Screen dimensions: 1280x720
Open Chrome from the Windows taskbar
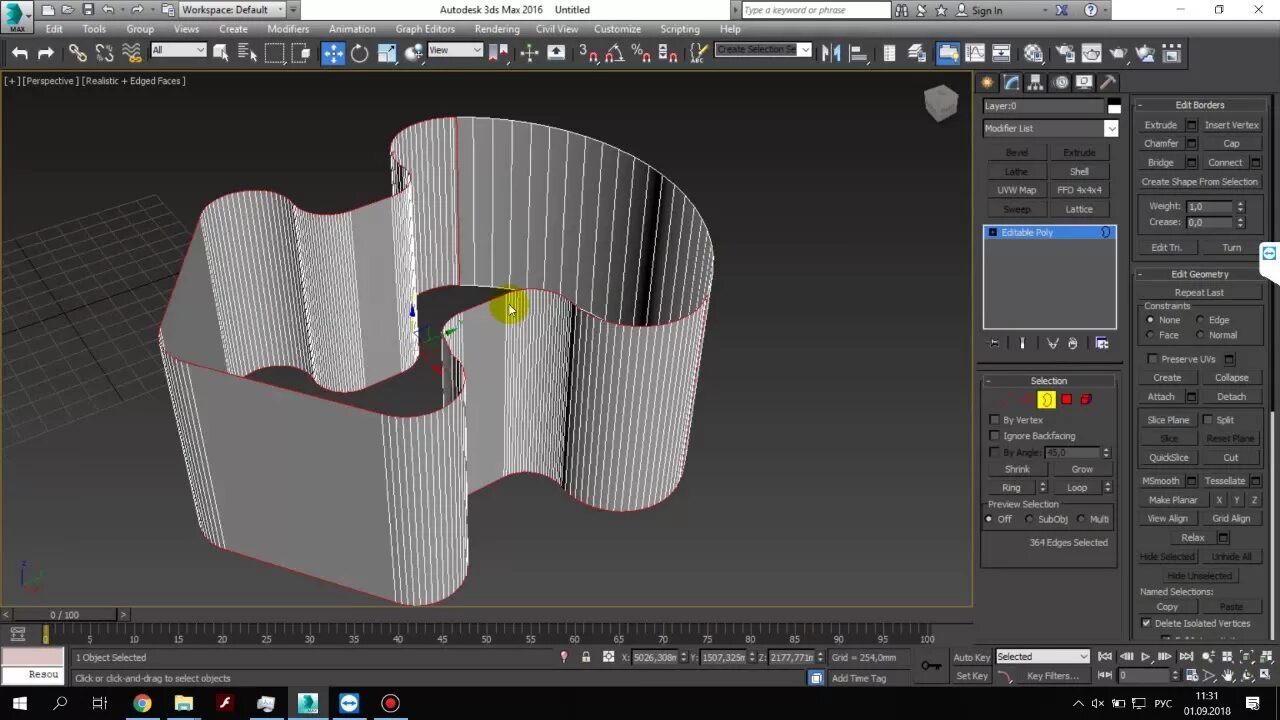(x=142, y=703)
